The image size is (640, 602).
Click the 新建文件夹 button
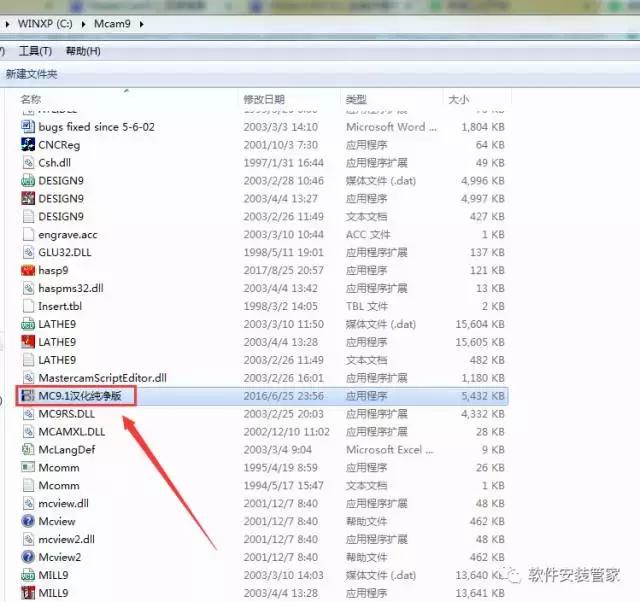click(31, 74)
